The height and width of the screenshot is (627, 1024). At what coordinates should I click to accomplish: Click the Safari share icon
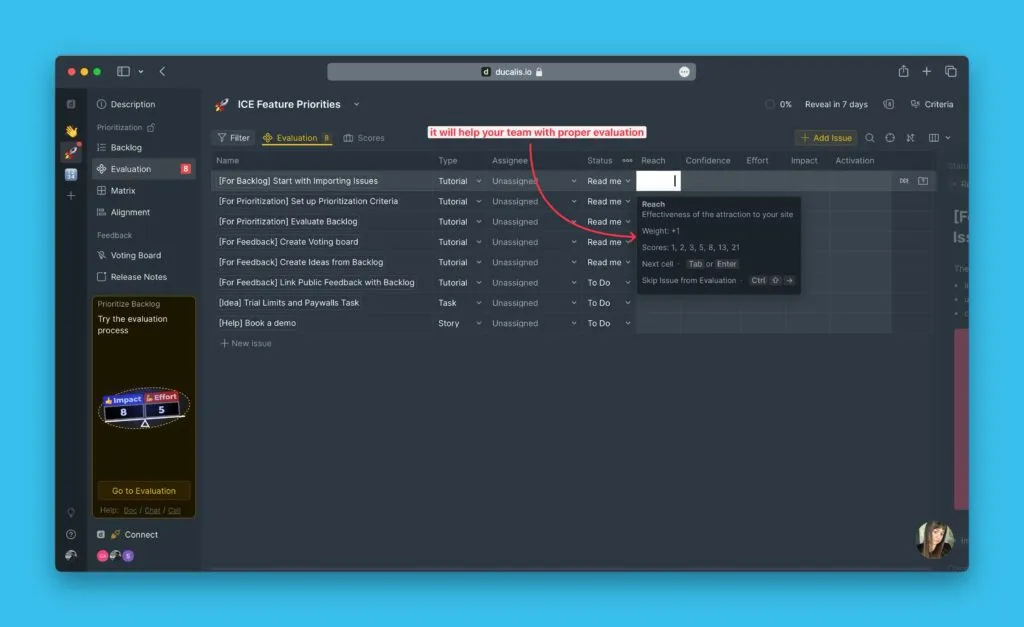pyautogui.click(x=903, y=72)
